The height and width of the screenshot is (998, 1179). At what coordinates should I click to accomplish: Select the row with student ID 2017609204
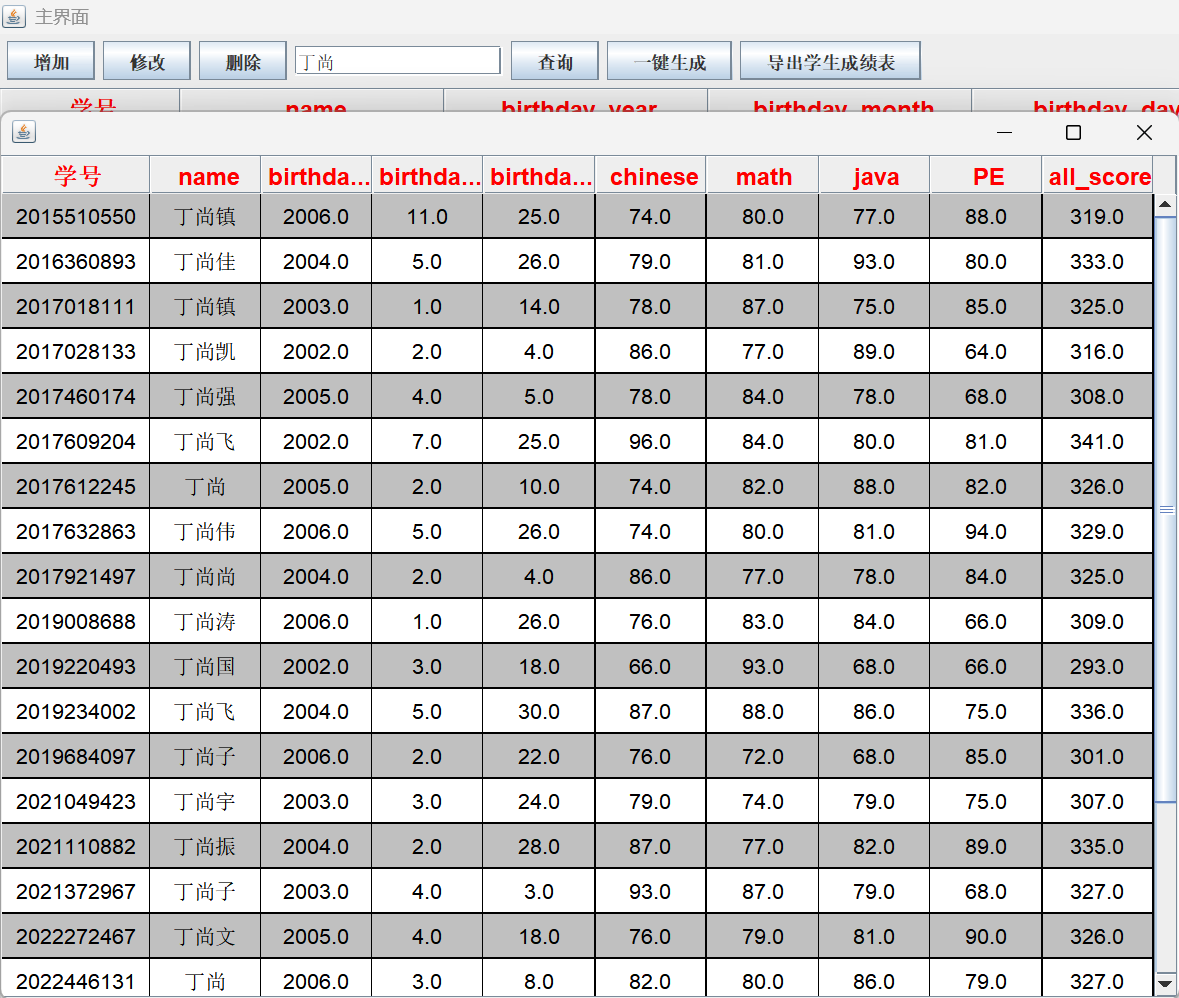point(76,442)
